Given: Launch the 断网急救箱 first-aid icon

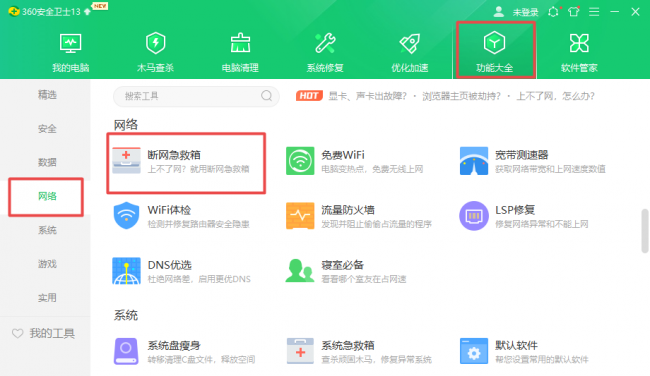Looking at the screenshot, I should tap(126, 160).
